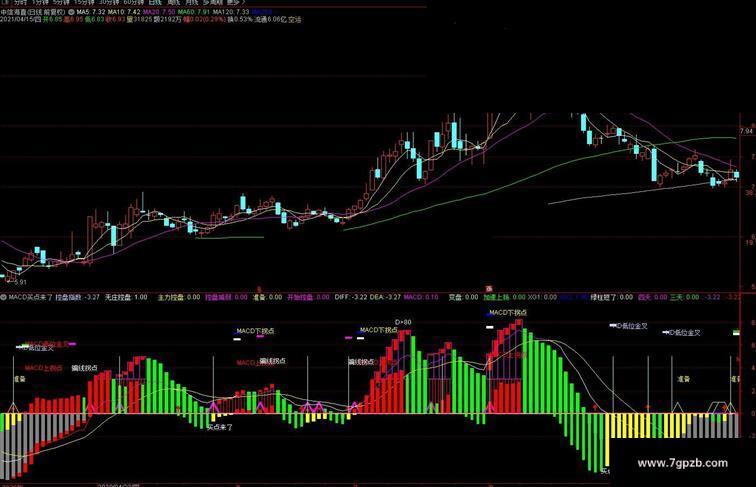Click the MA60: 7.91 indicator value
Screen dimensions: 756x487
tap(194, 12)
